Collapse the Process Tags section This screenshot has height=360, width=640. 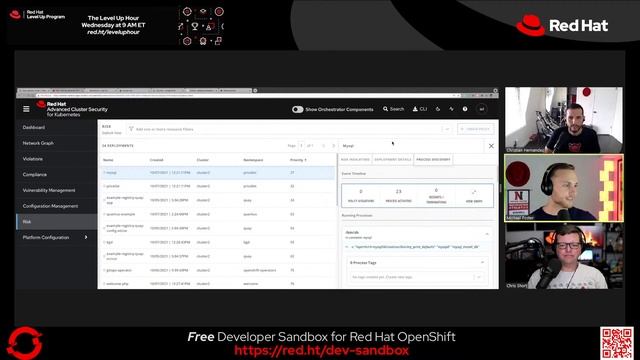point(482,262)
